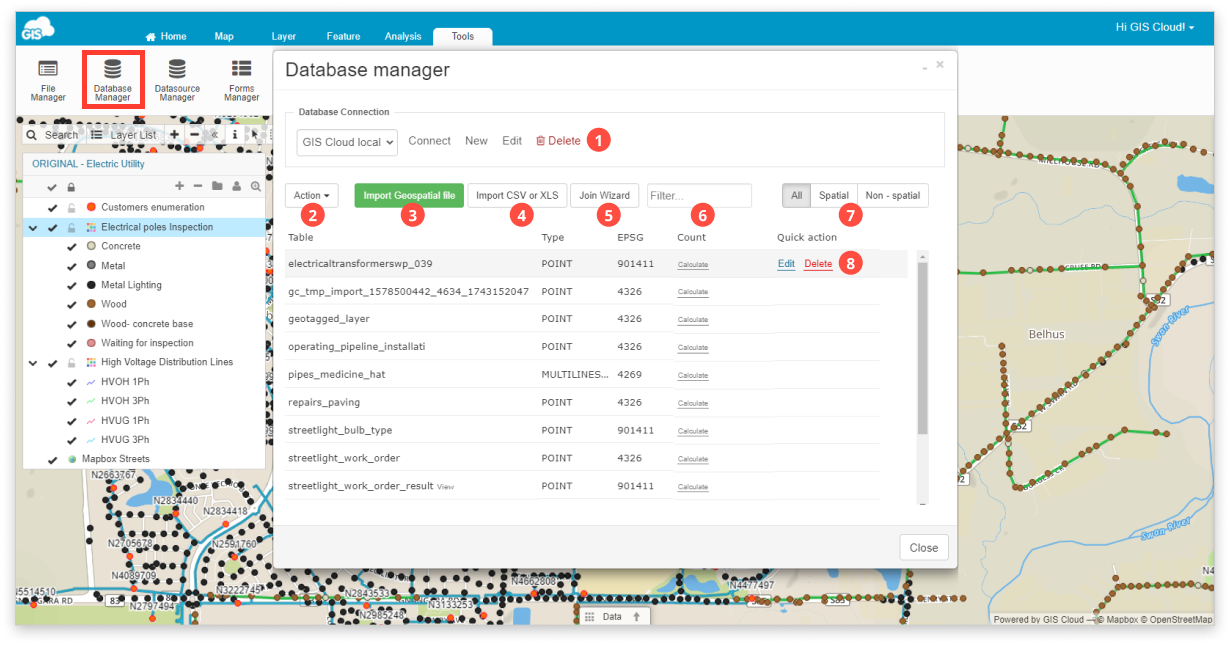Open the File Manager tool

click(x=47, y=80)
